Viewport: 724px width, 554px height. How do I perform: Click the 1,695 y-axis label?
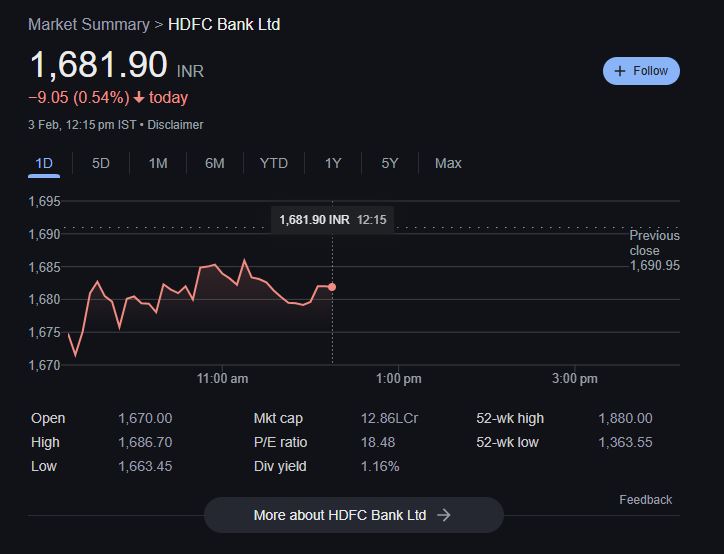[x=44, y=201]
